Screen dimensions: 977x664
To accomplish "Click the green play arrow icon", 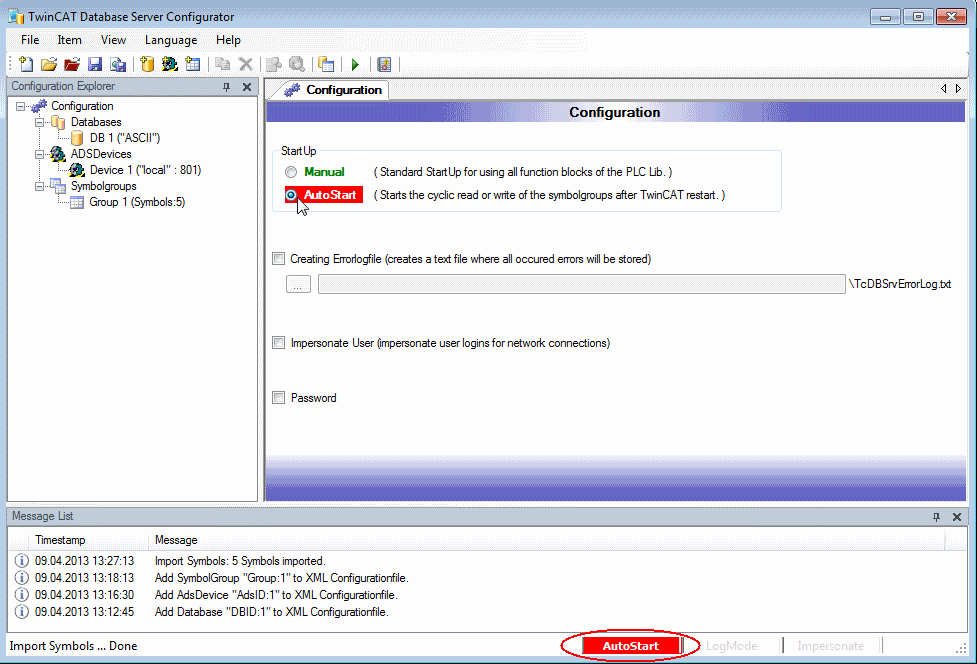I will point(355,64).
